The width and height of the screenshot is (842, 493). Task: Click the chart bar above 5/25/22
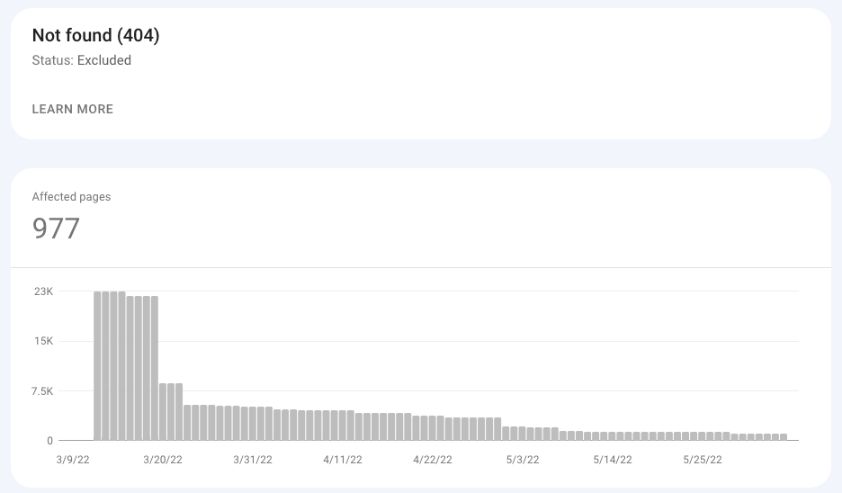coord(702,436)
